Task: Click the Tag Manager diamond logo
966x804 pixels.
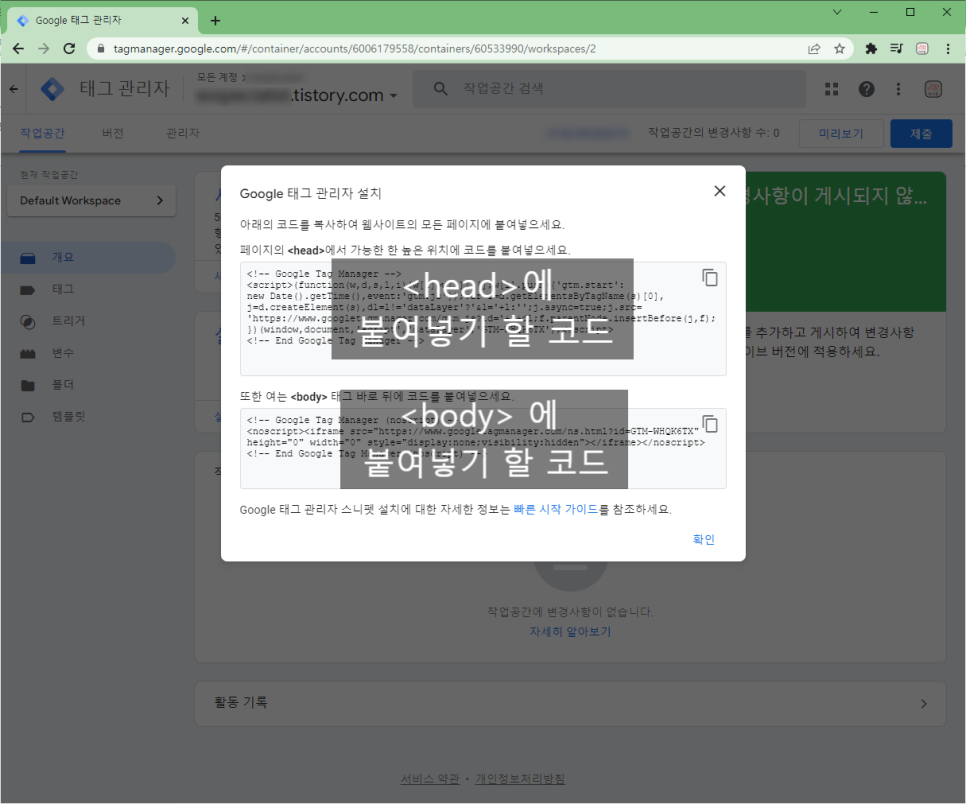Action: click(52, 89)
